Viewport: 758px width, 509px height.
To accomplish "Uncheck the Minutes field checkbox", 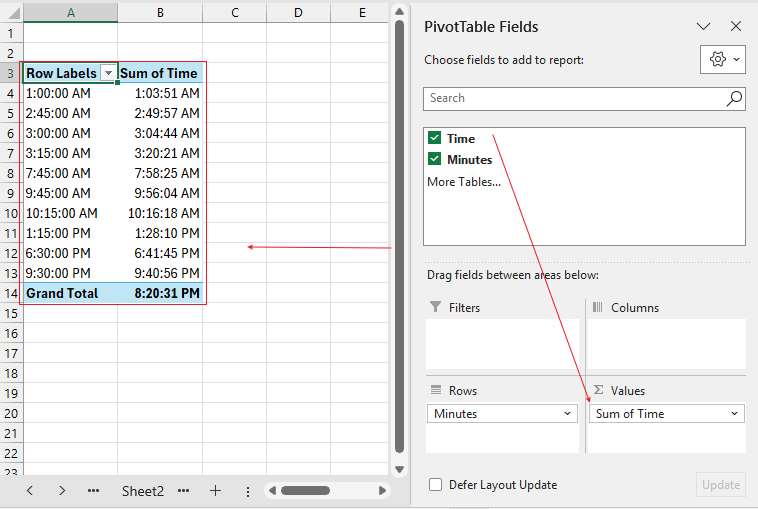I will pos(434,159).
